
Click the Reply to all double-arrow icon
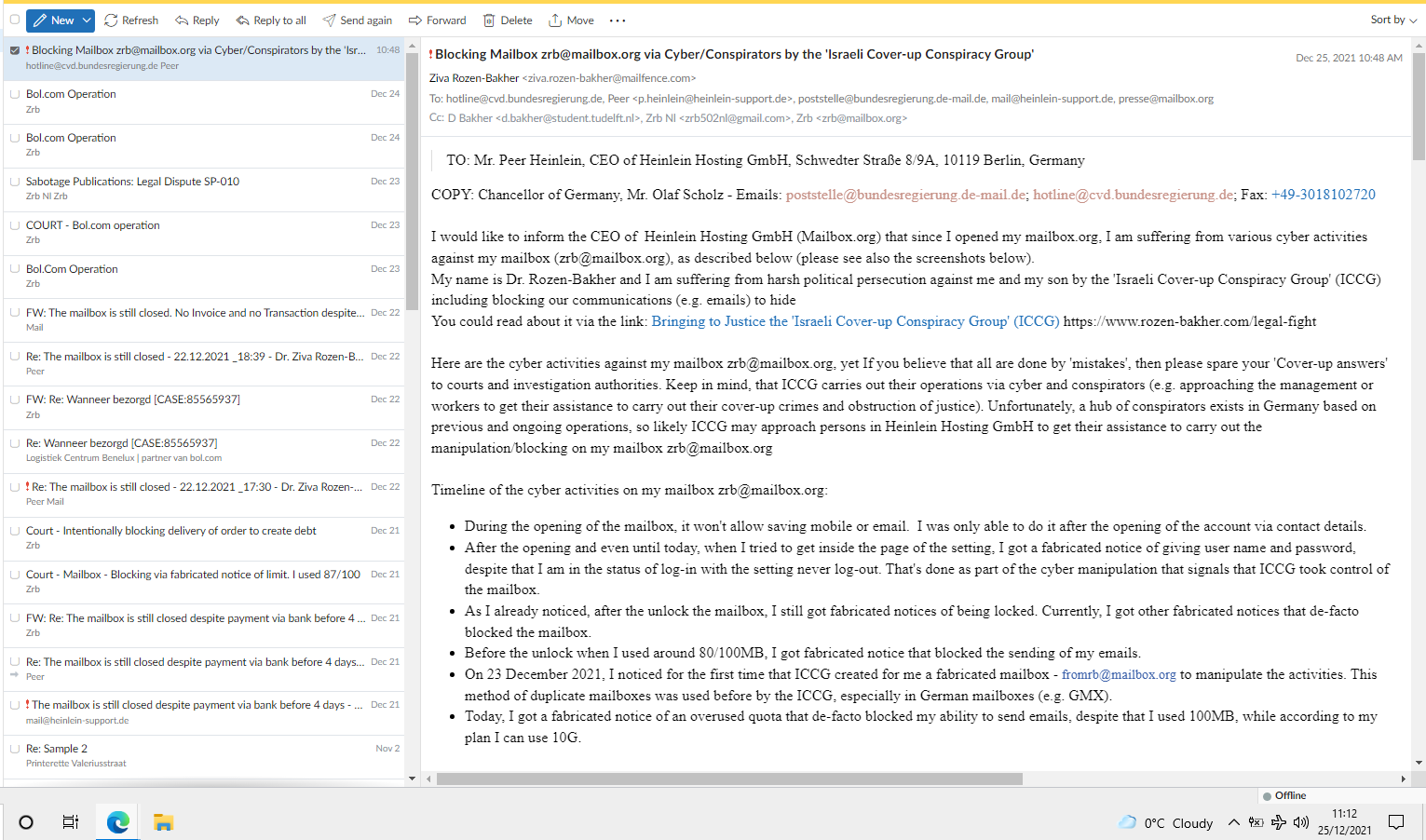[x=242, y=20]
